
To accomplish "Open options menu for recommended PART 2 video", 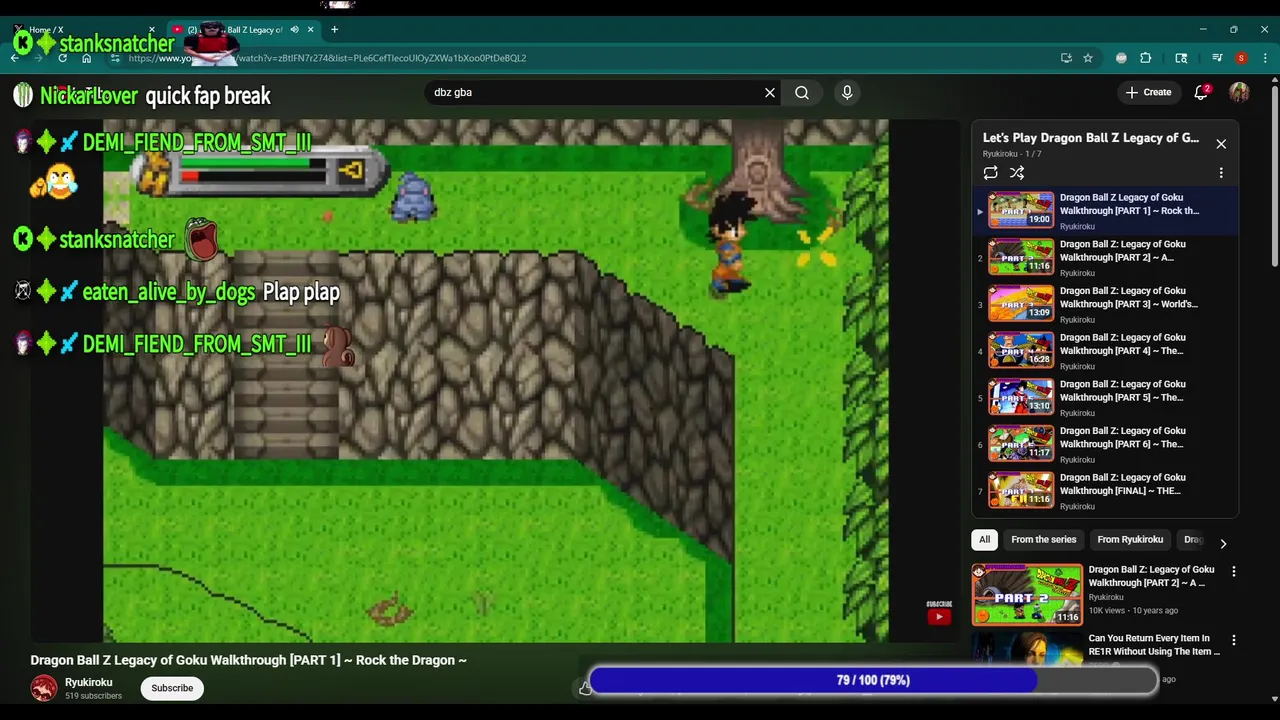I will tap(1234, 571).
